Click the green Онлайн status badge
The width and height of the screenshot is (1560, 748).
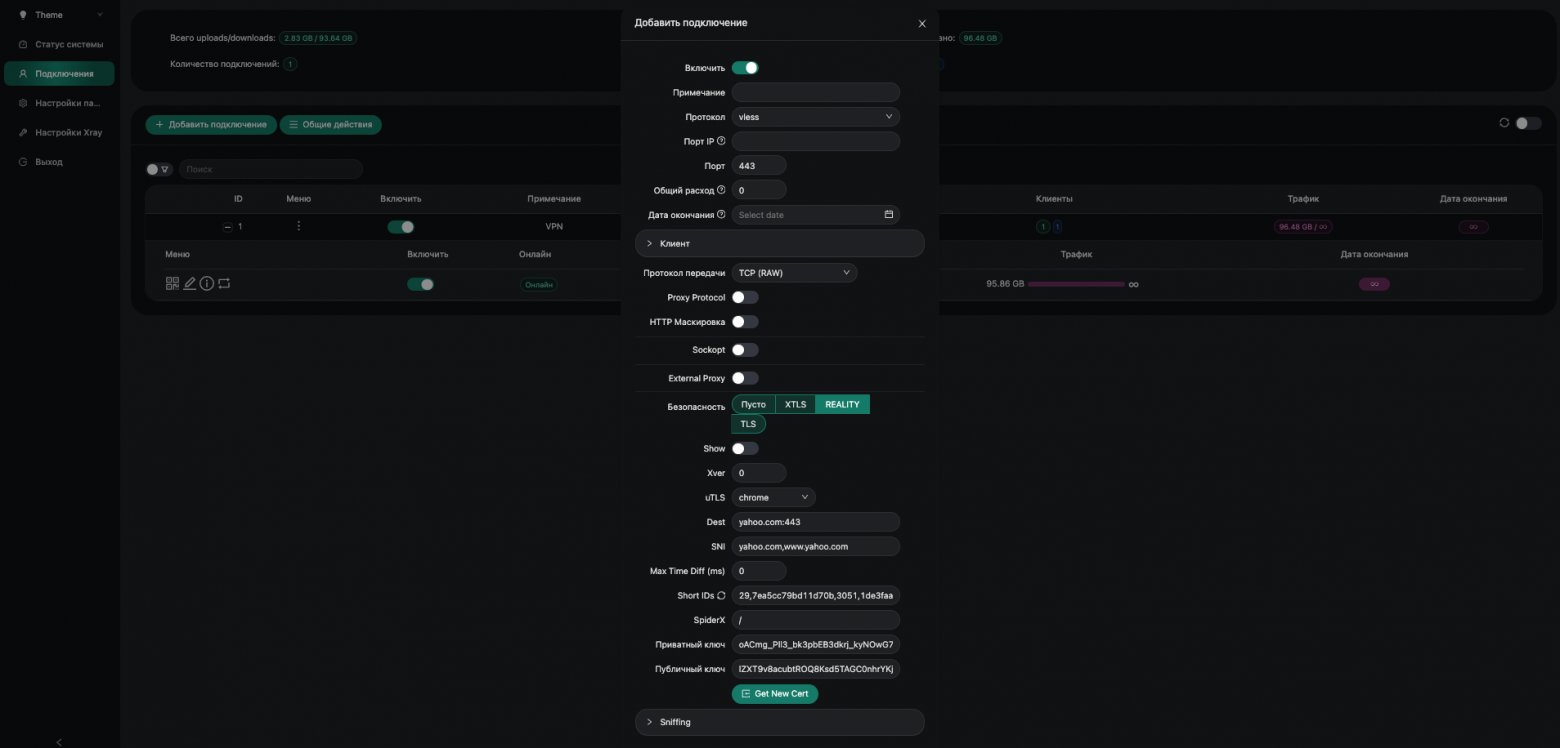539,284
